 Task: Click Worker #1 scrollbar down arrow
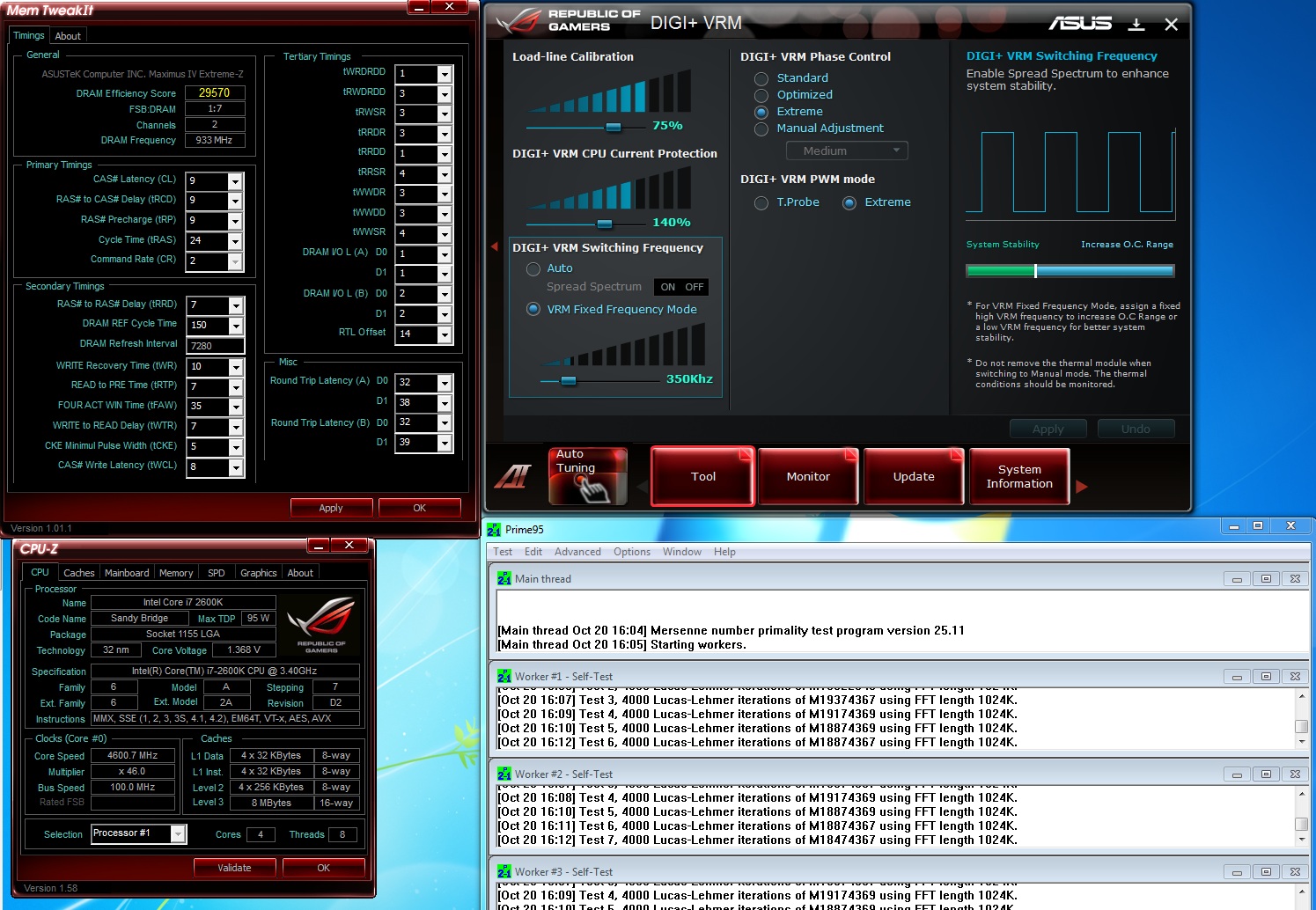pyautogui.click(x=1301, y=741)
